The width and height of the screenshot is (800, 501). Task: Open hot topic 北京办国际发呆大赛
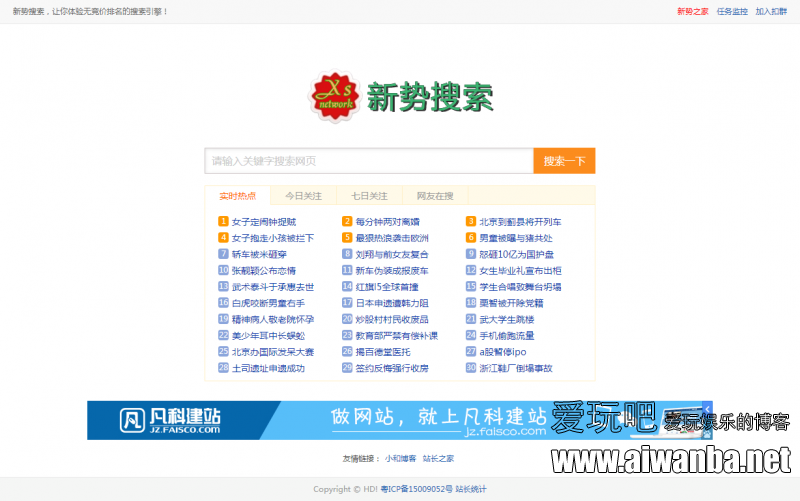[x=273, y=353]
